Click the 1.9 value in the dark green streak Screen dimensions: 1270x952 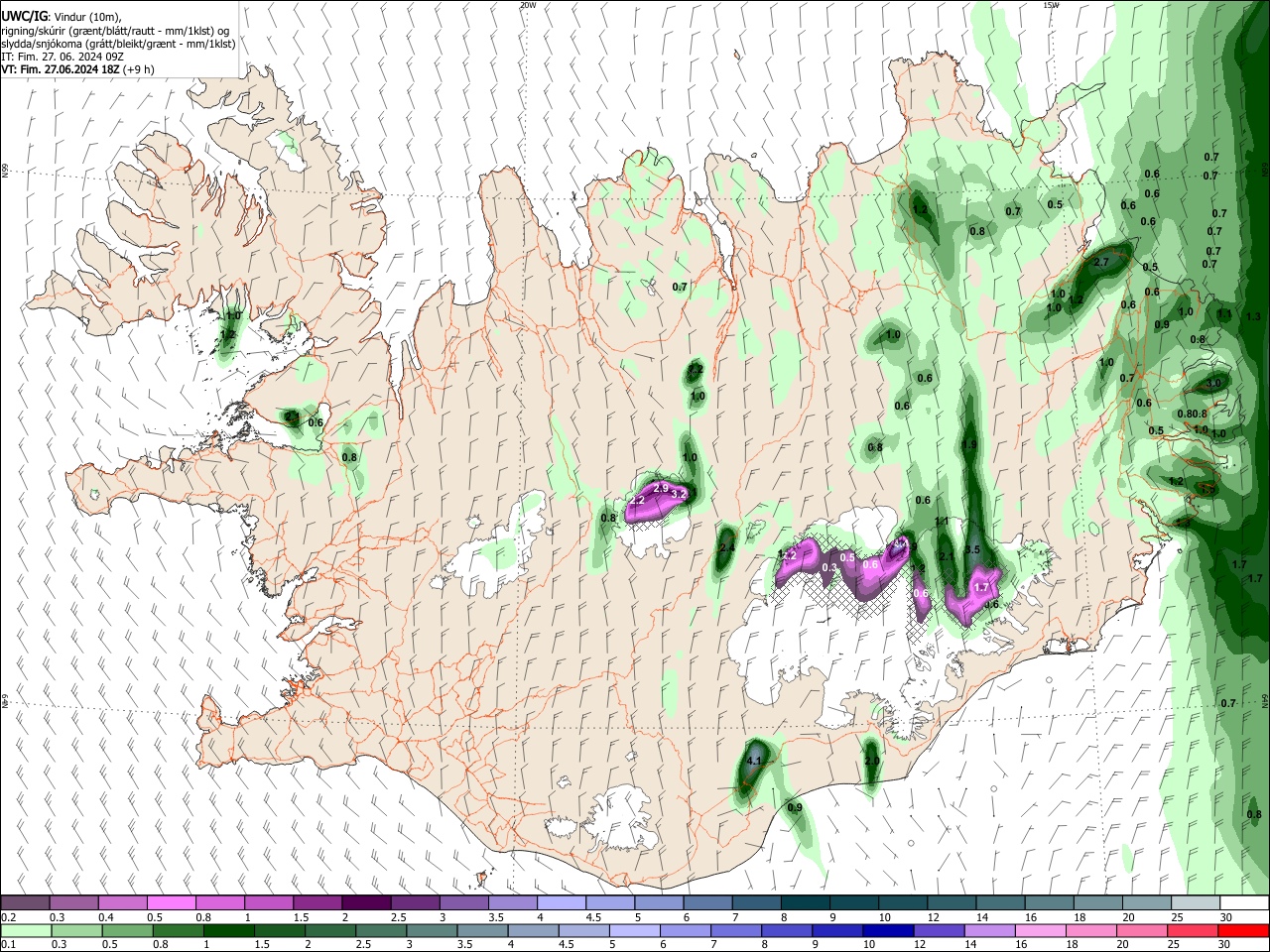click(969, 444)
